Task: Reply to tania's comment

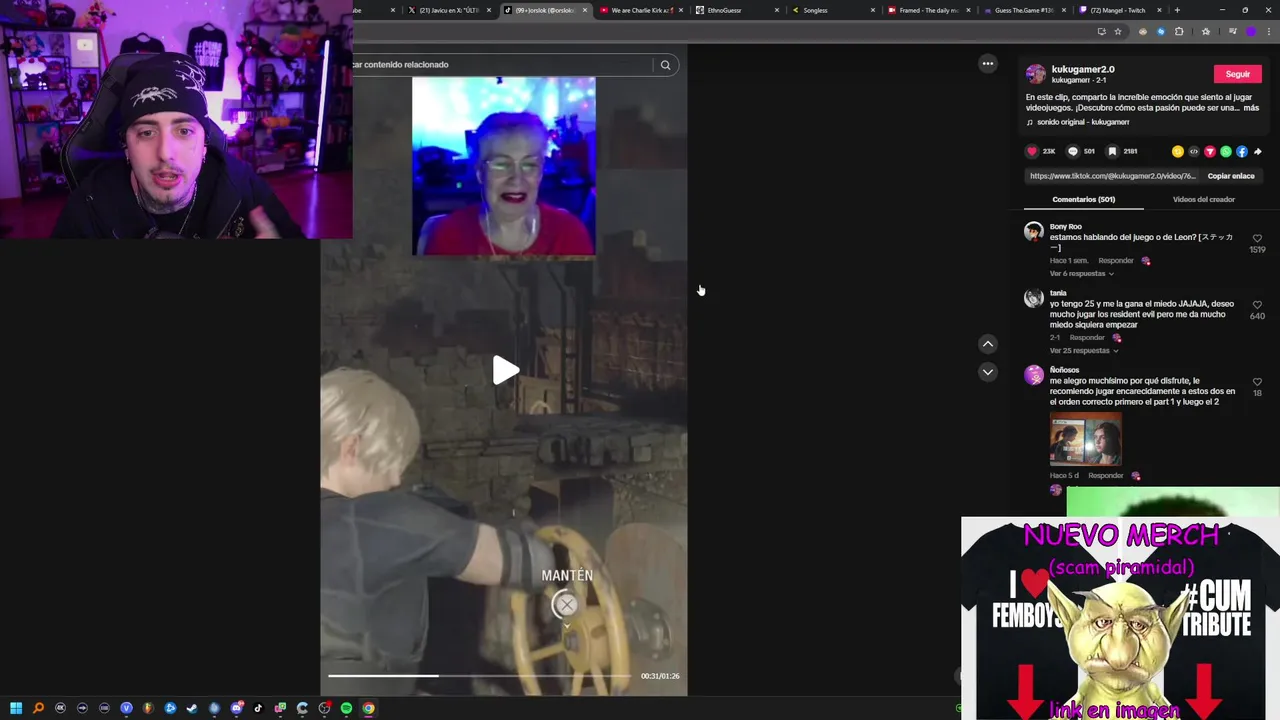Action: [1087, 338]
